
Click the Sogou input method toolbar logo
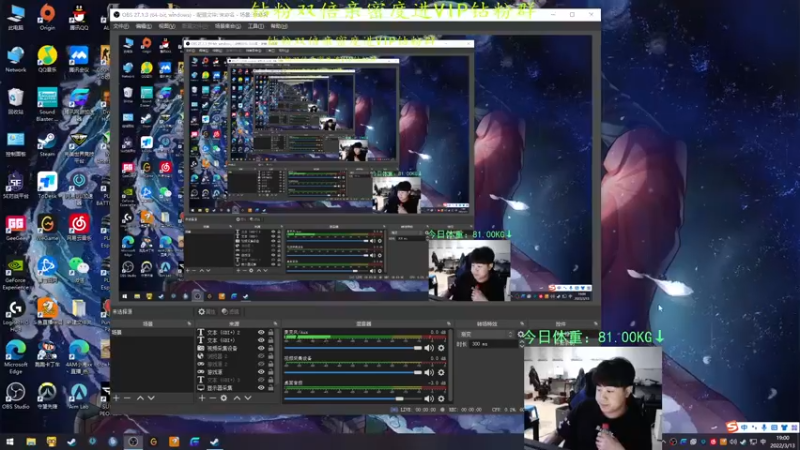click(x=732, y=427)
